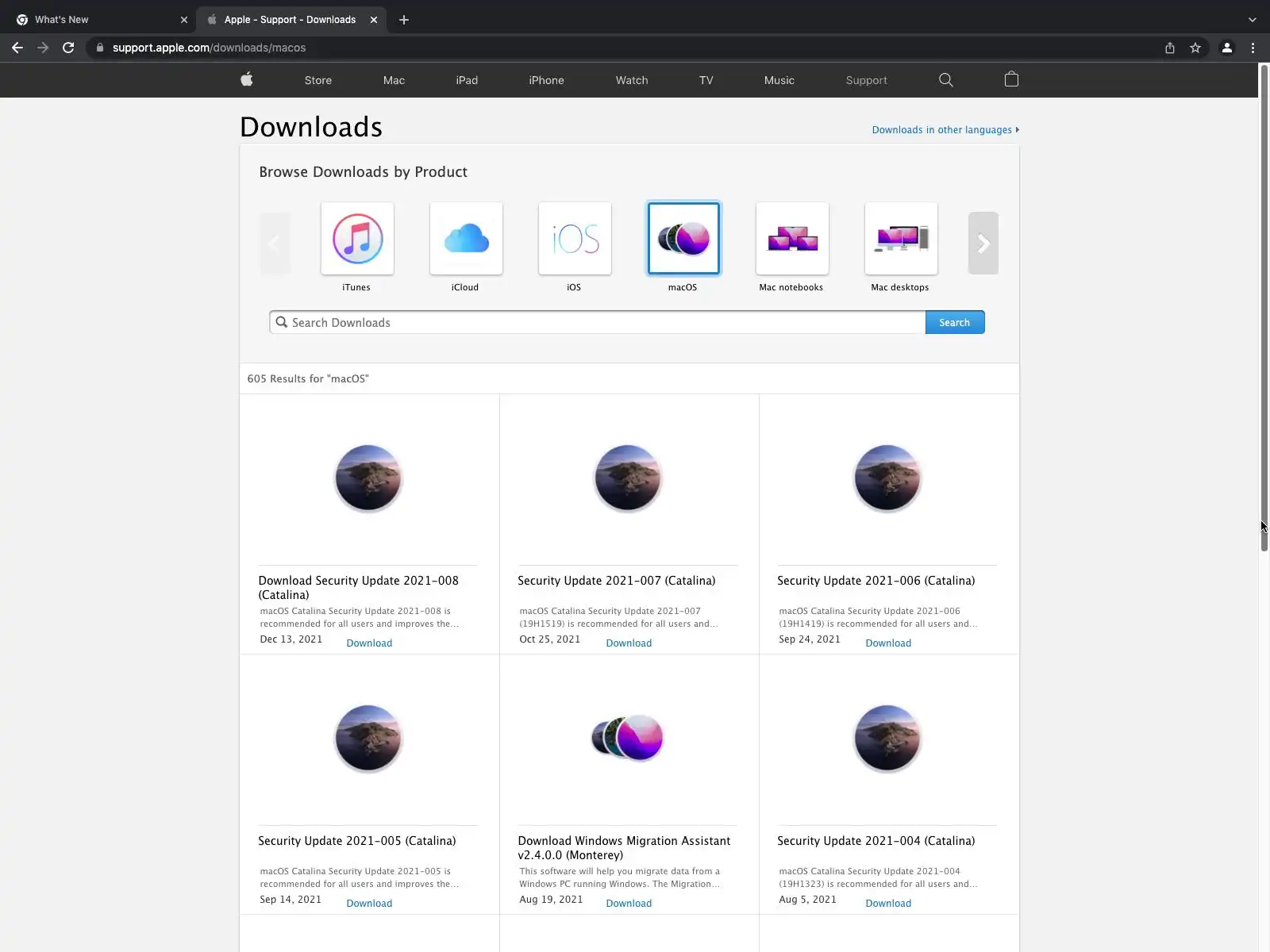
Task: Open Security Update 2021-005 (Catalina) title
Action: click(357, 841)
